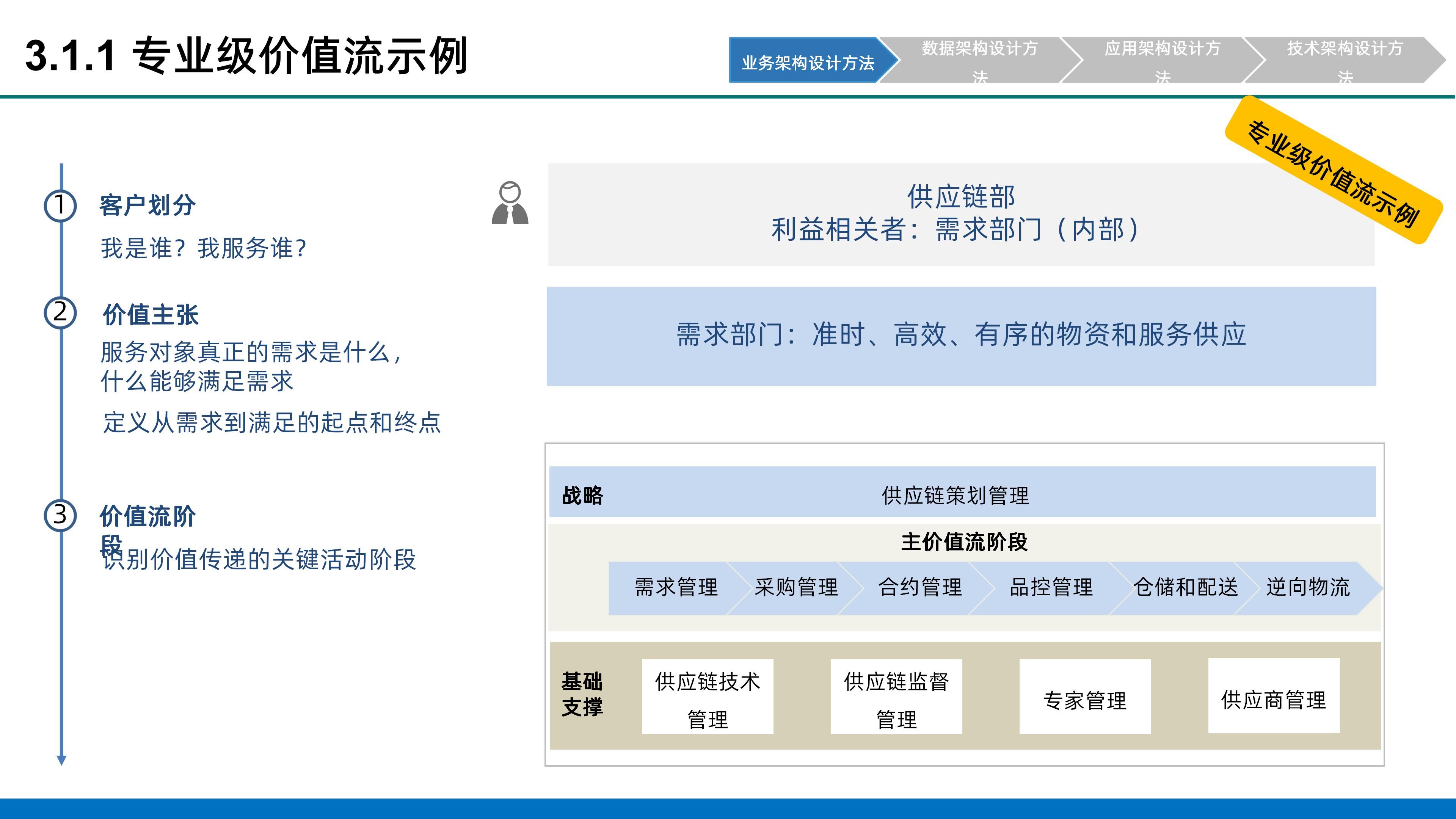1456x819 pixels.
Task: Select the 仓储和配送 stage arrow
Action: coord(1185,588)
